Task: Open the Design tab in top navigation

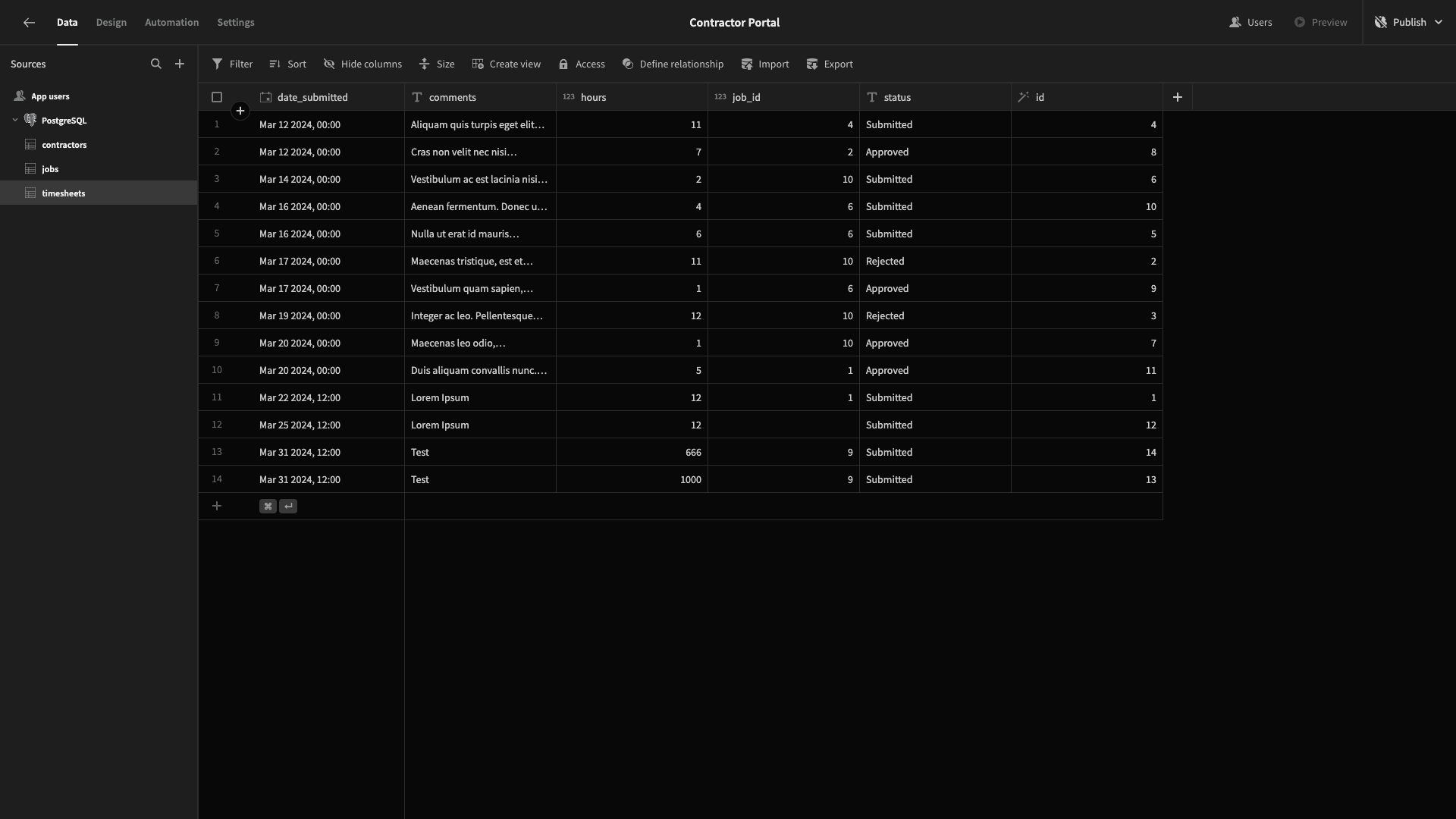Action: point(111,22)
